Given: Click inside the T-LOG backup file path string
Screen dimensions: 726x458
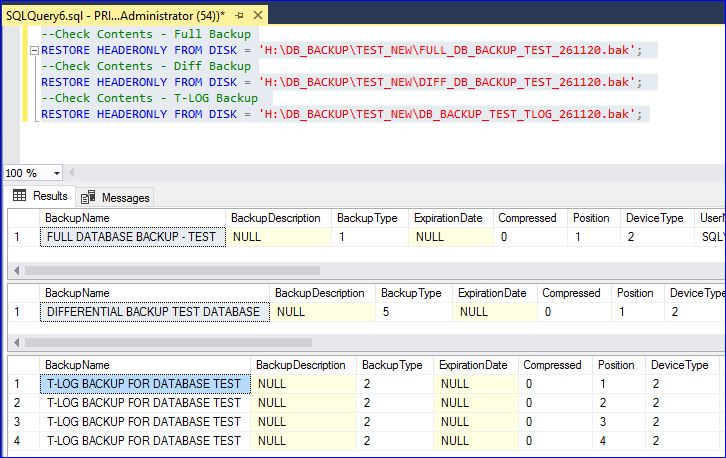Looking at the screenshot, I should pyautogui.click(x=444, y=114).
